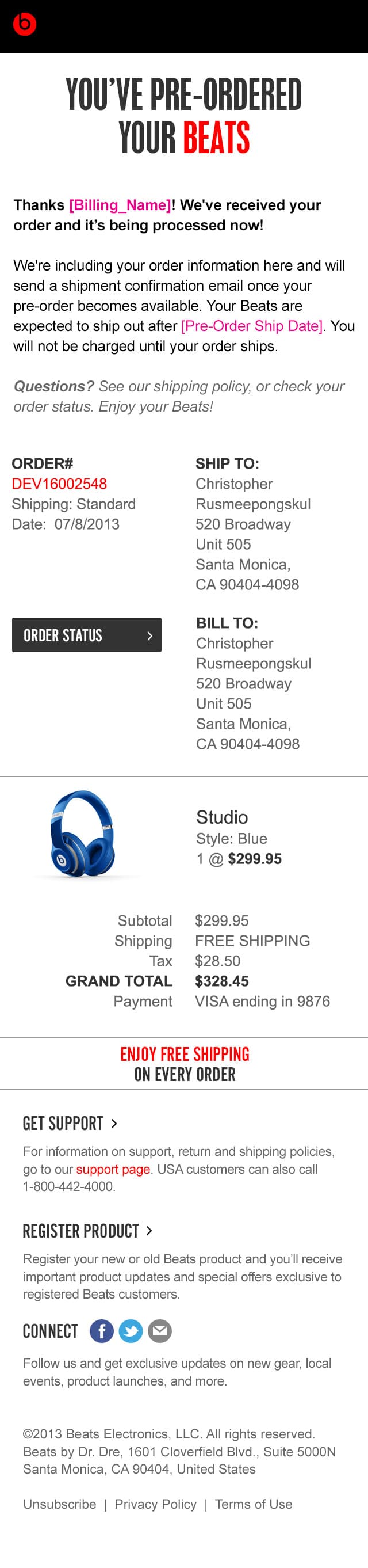368x1568 pixels.
Task: Select the Studio product title
Action: pyautogui.click(x=222, y=817)
